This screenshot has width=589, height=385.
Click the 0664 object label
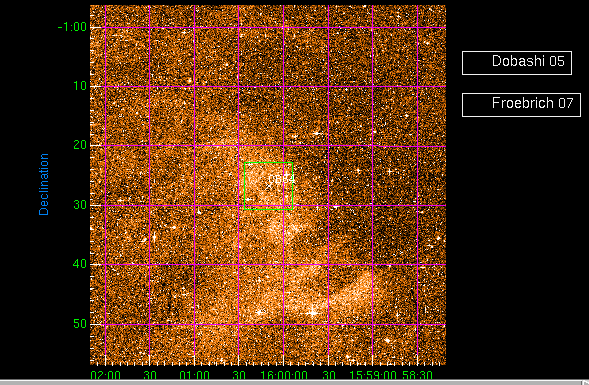(282, 179)
